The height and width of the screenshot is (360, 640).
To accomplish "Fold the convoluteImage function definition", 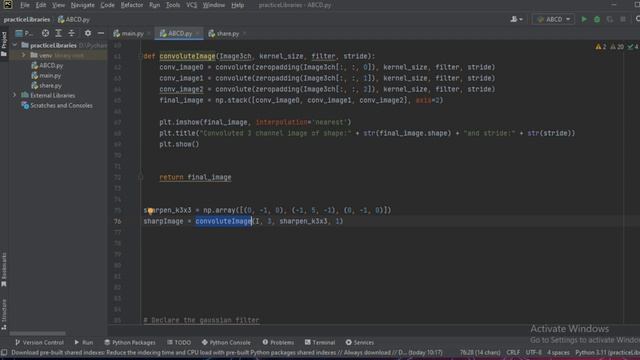I will pos(140,56).
